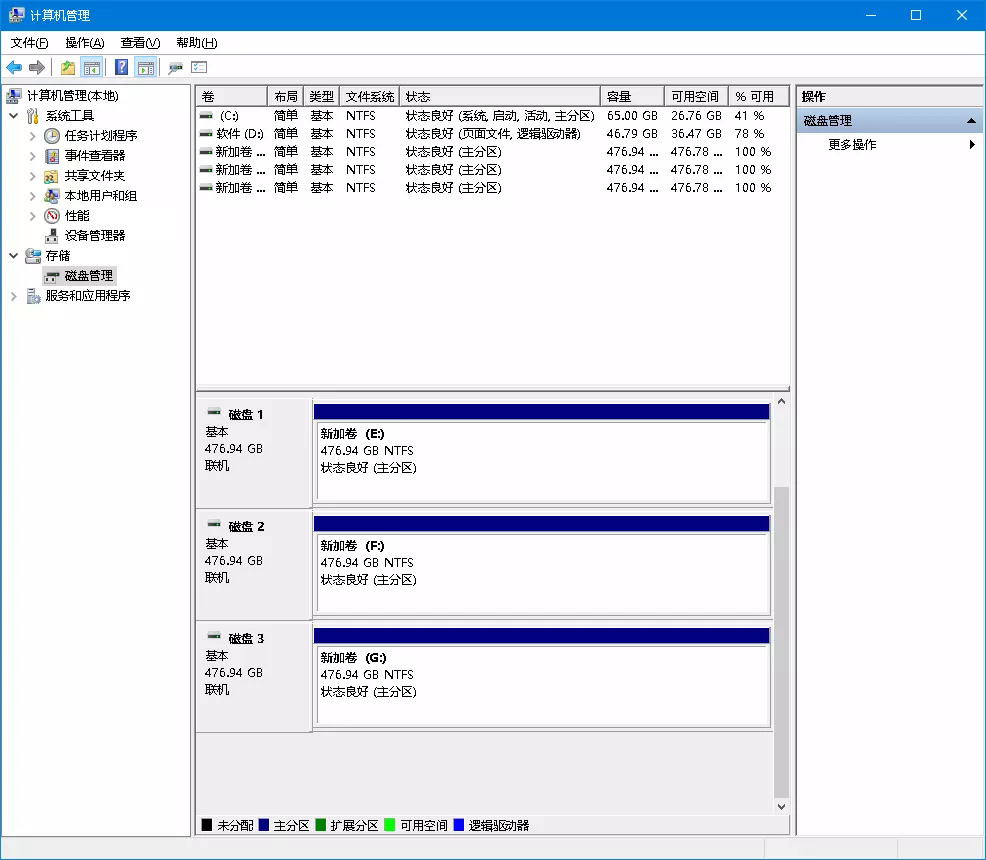Toggle the show/hide action pane icon
This screenshot has width=986, height=860.
coord(146,67)
